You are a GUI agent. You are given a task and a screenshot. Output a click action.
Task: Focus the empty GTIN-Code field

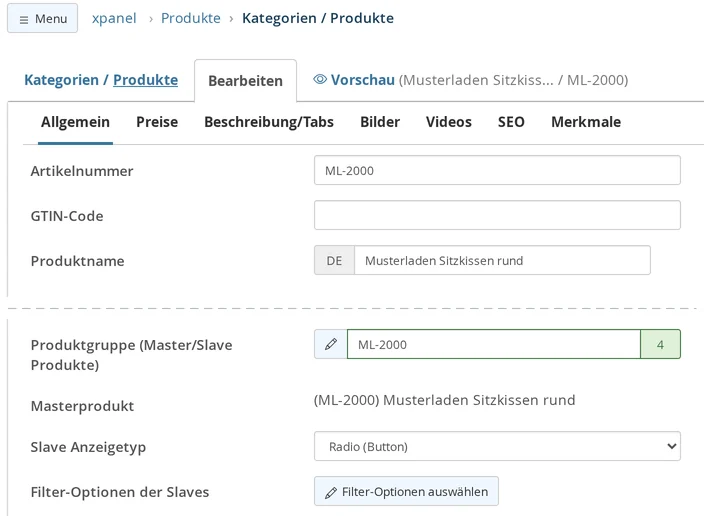coord(497,215)
